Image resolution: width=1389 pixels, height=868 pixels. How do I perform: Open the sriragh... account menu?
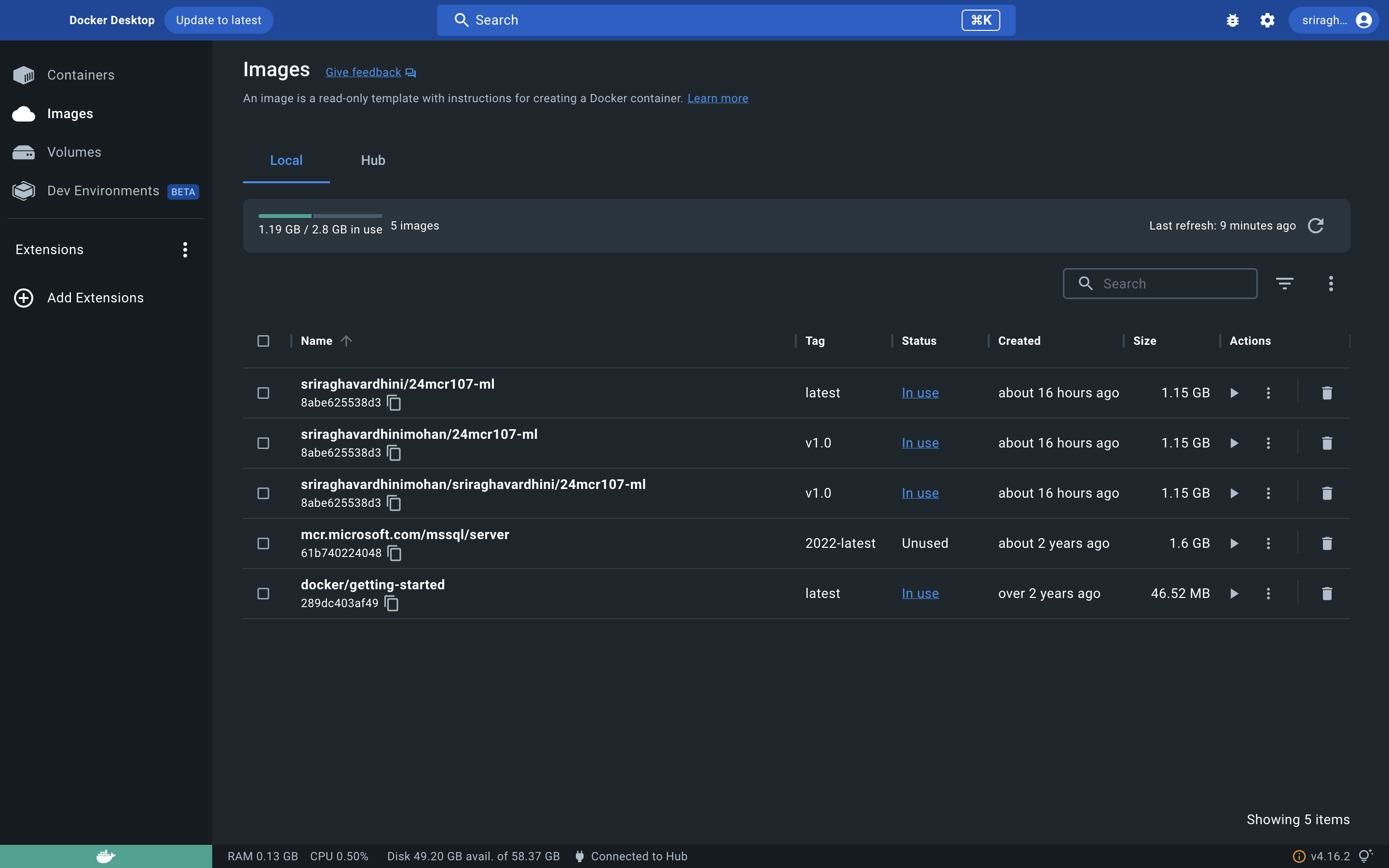1334,20
